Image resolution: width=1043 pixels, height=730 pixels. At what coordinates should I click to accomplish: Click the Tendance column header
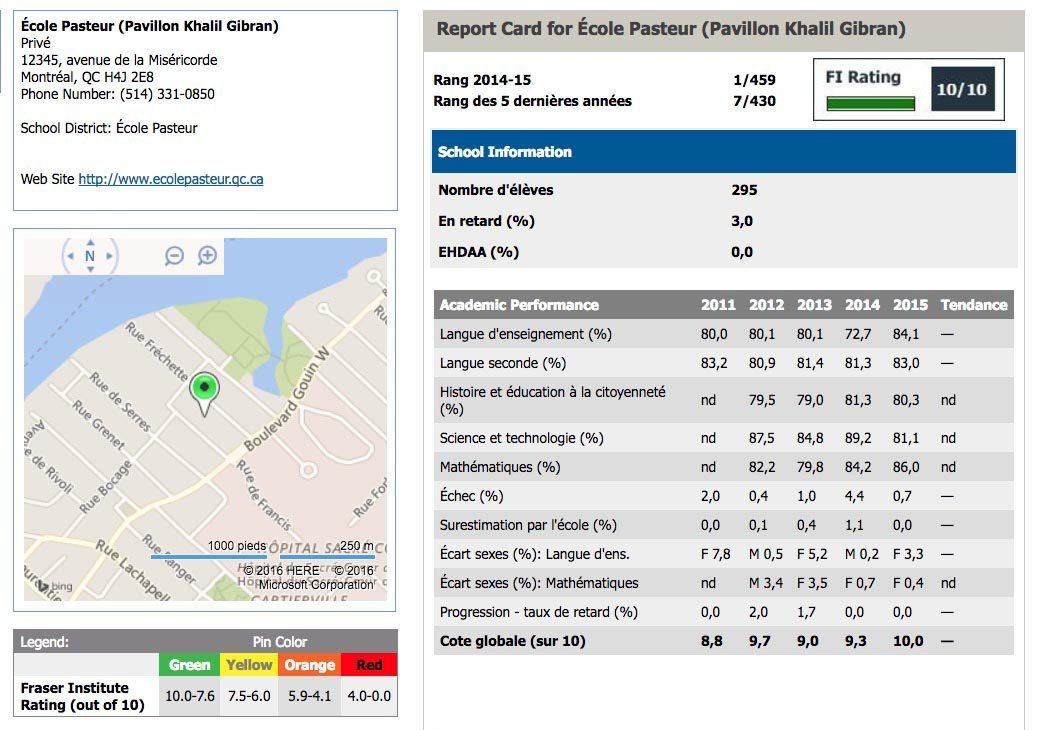[973, 305]
